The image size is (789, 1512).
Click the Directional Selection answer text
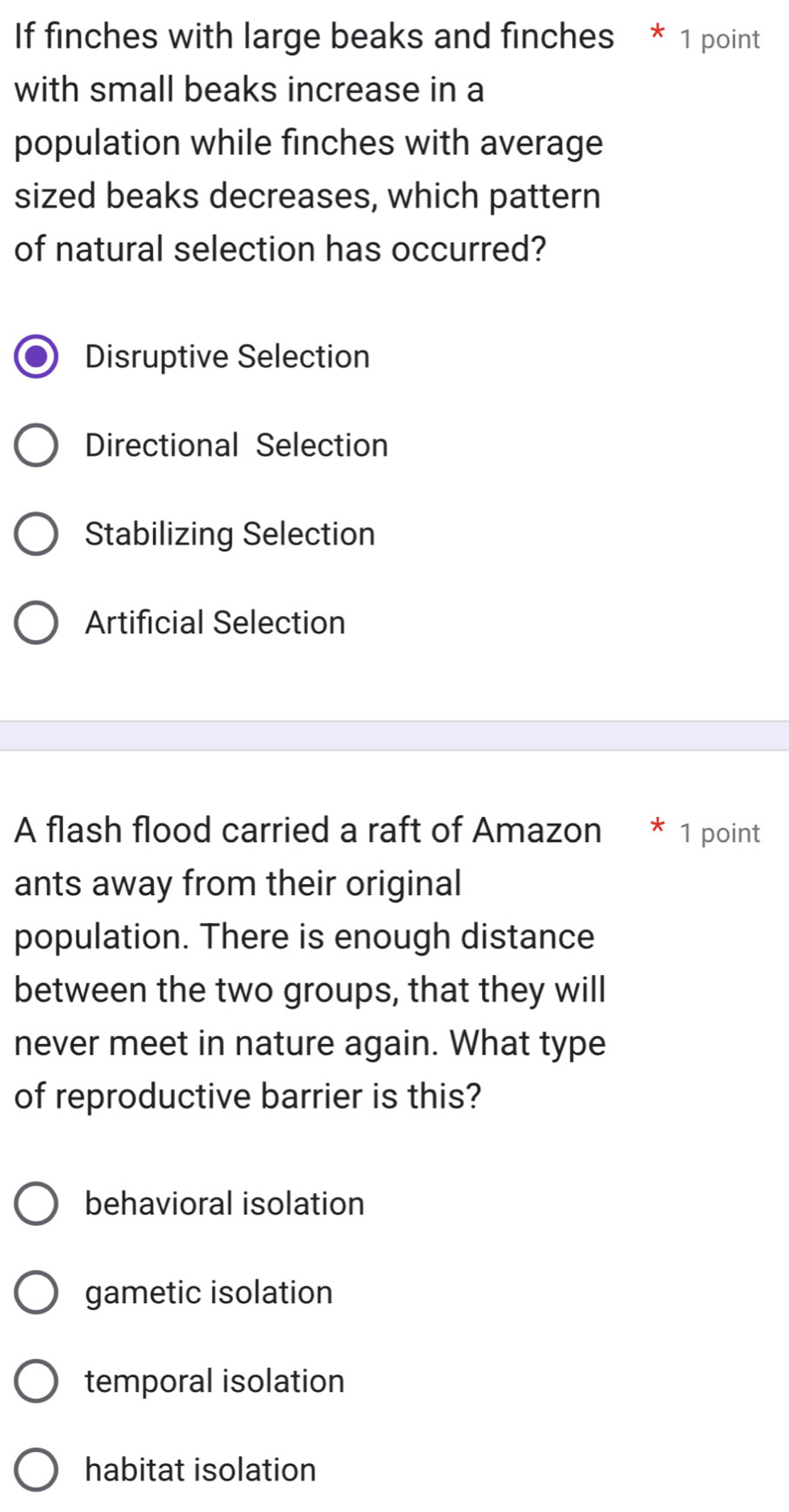point(236,445)
